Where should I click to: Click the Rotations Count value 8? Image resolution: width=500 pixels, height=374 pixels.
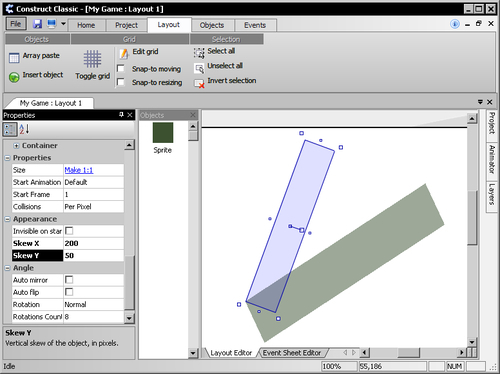pyautogui.click(x=93, y=317)
